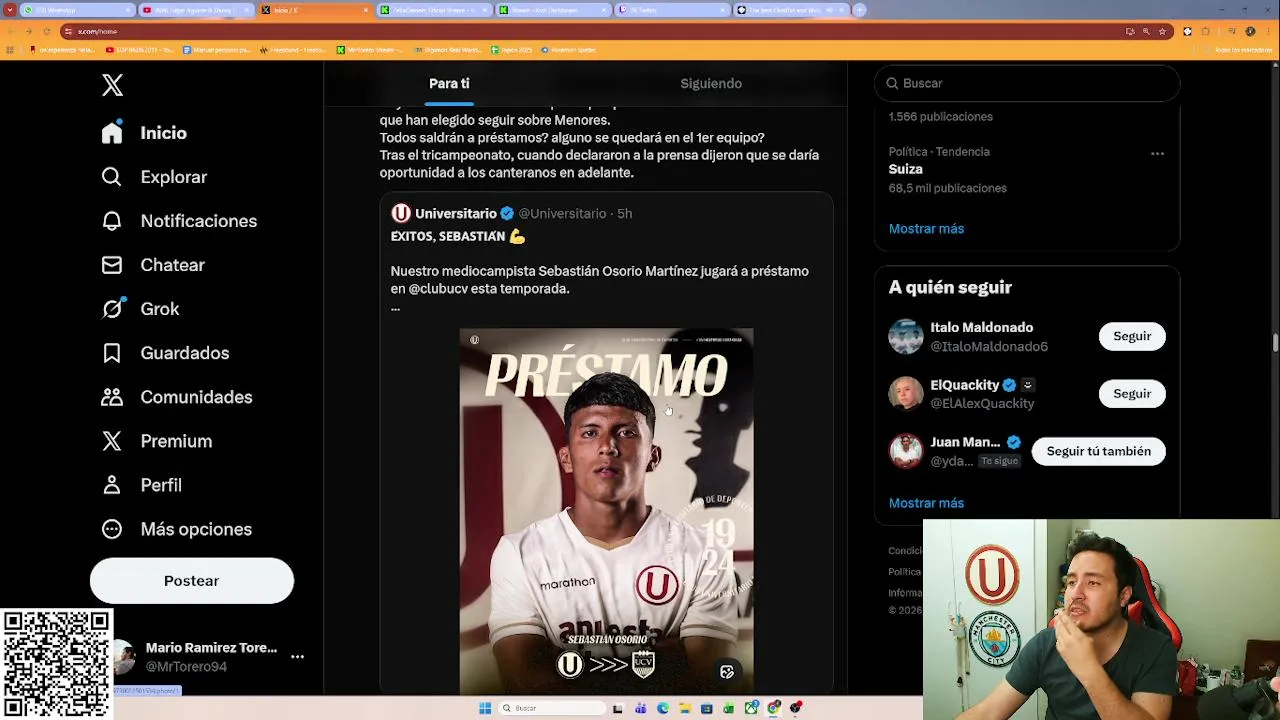Open Explorar search icon in sidebar
1280x720 pixels.
pyautogui.click(x=112, y=177)
